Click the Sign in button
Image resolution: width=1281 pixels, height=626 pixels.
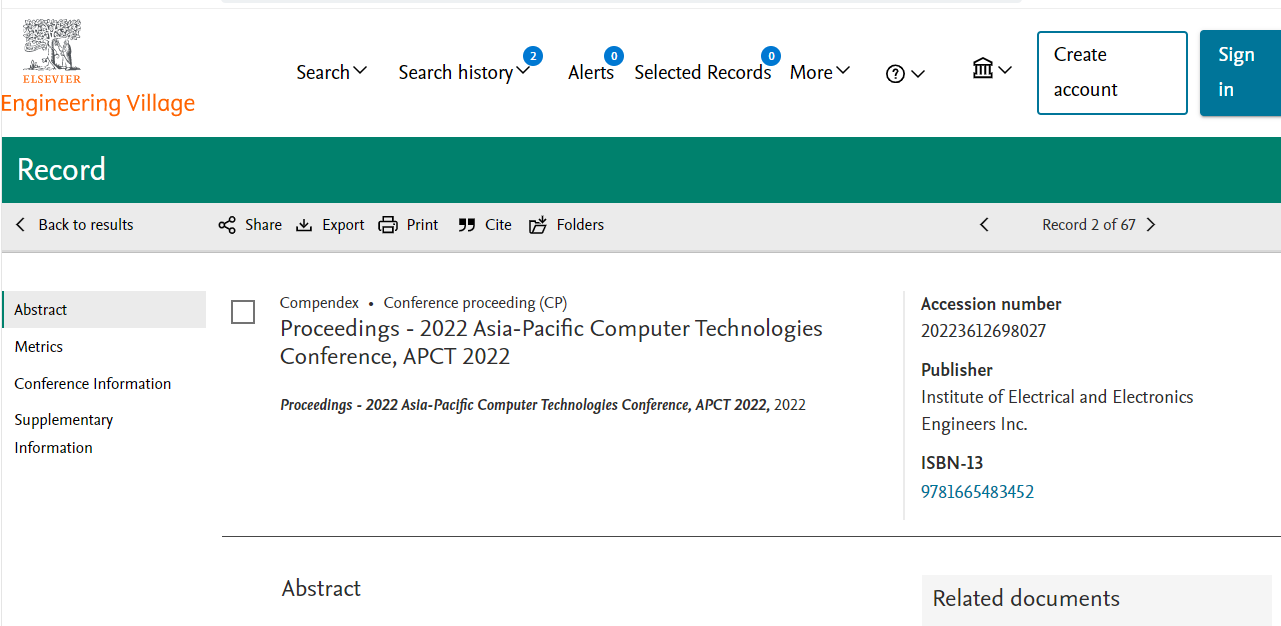pyautogui.click(x=1240, y=73)
